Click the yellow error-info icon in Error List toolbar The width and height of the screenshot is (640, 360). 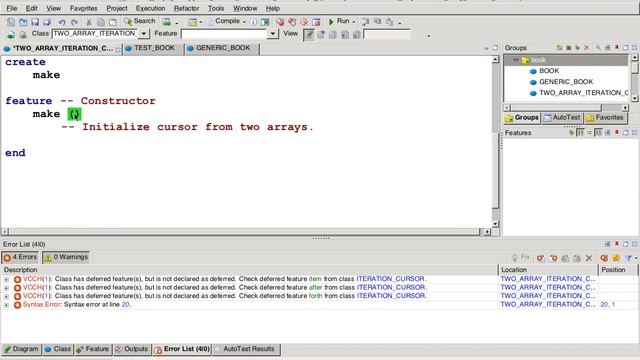coord(616,258)
